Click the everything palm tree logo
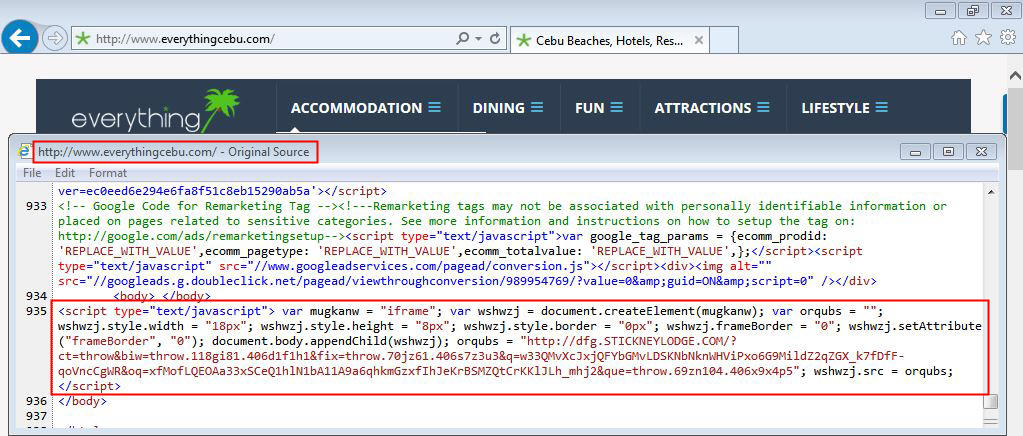1023x436 pixels. pos(155,112)
